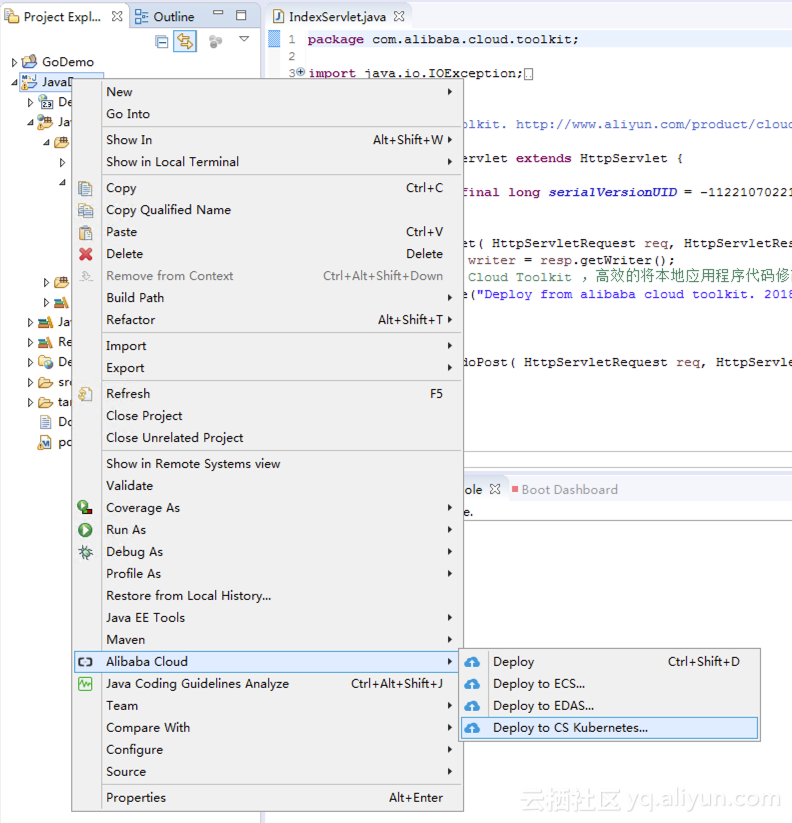Toggle Link with Editor icon
The image size is (792, 823).
click(x=185, y=41)
